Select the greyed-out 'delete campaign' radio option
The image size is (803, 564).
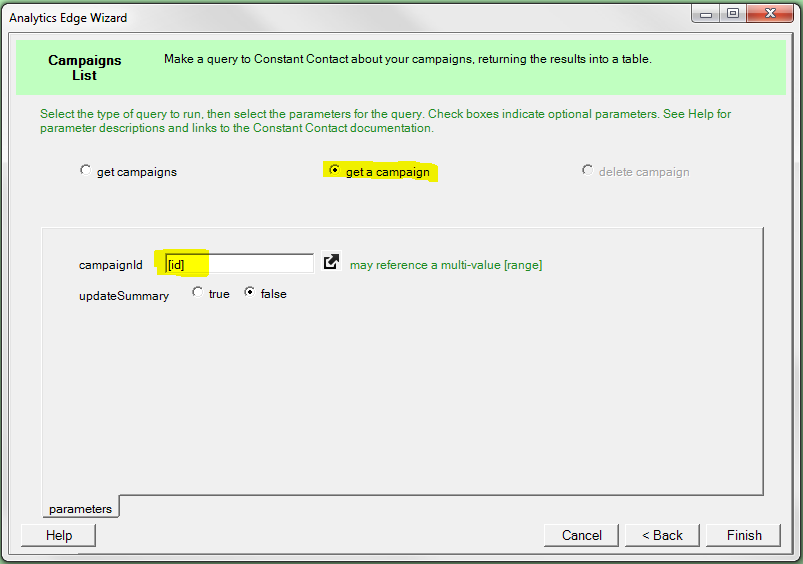tap(587, 171)
